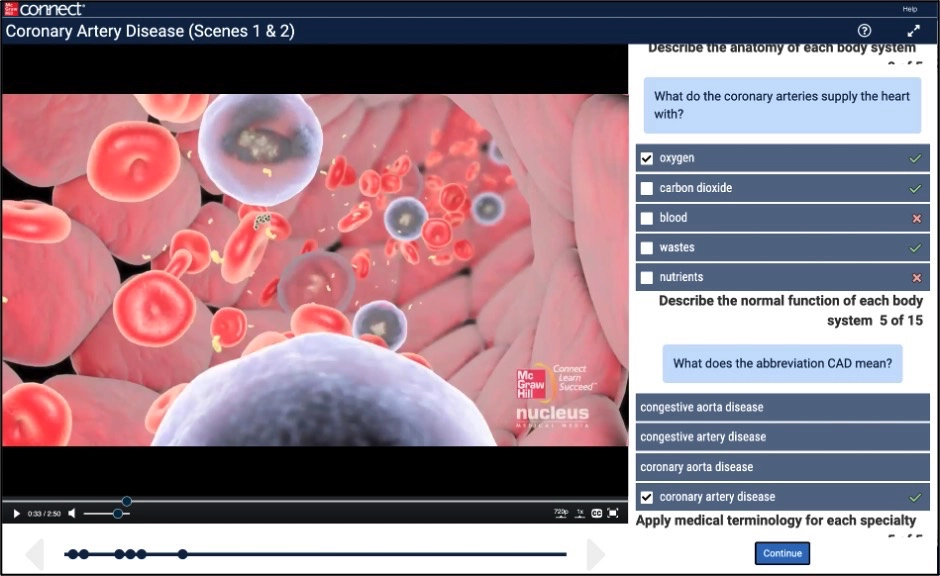
Task: Mute the video with the speaker icon
Action: (72, 514)
